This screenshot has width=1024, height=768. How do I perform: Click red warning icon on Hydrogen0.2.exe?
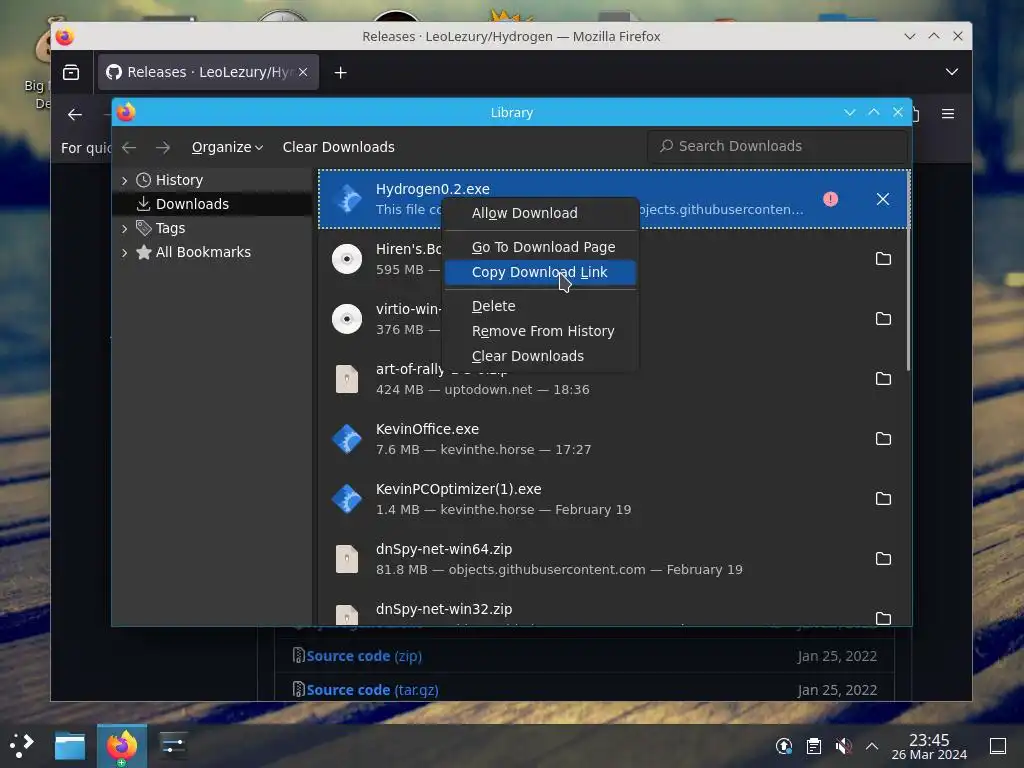[x=831, y=199]
